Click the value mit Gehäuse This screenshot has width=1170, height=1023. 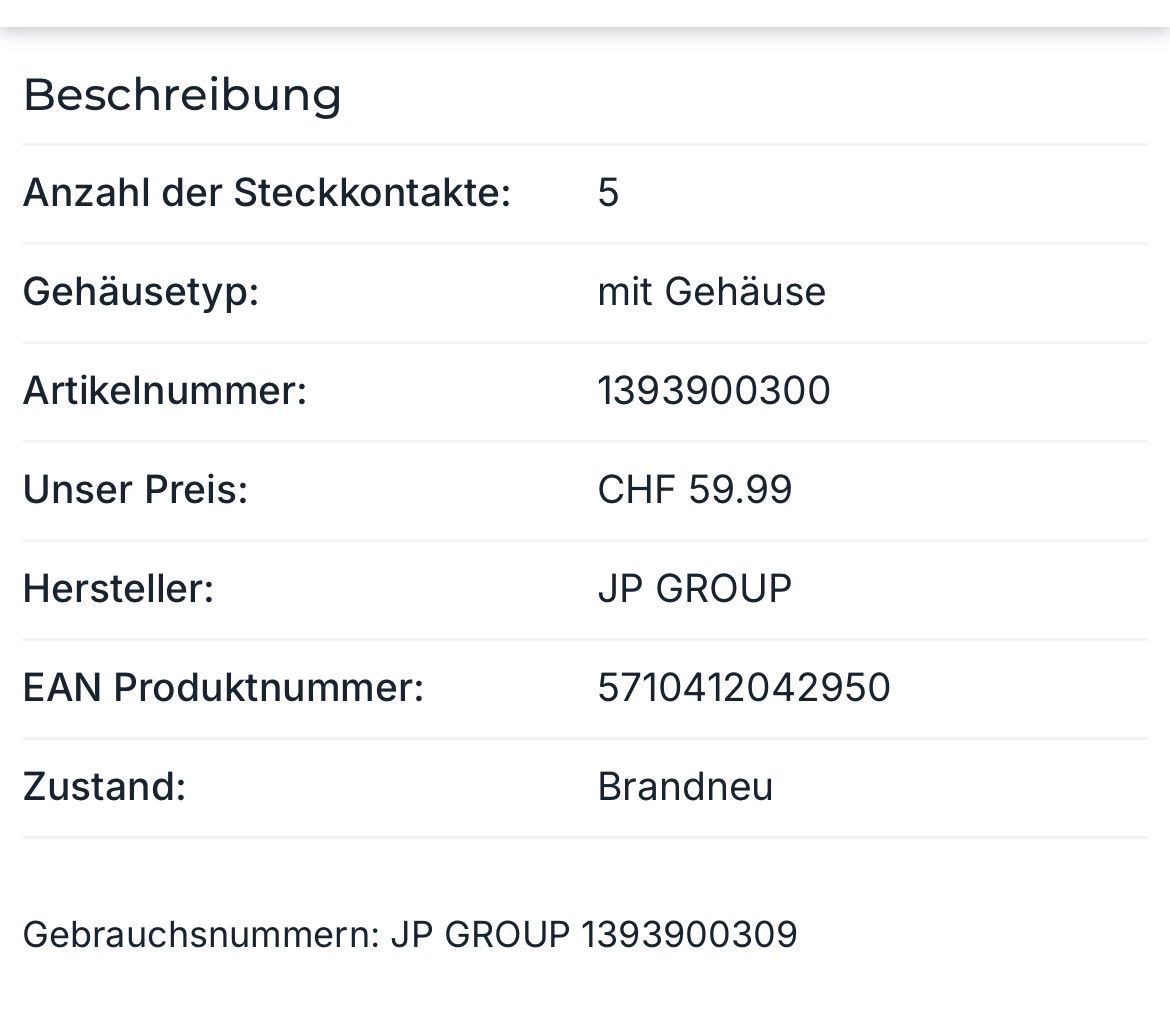(x=712, y=292)
